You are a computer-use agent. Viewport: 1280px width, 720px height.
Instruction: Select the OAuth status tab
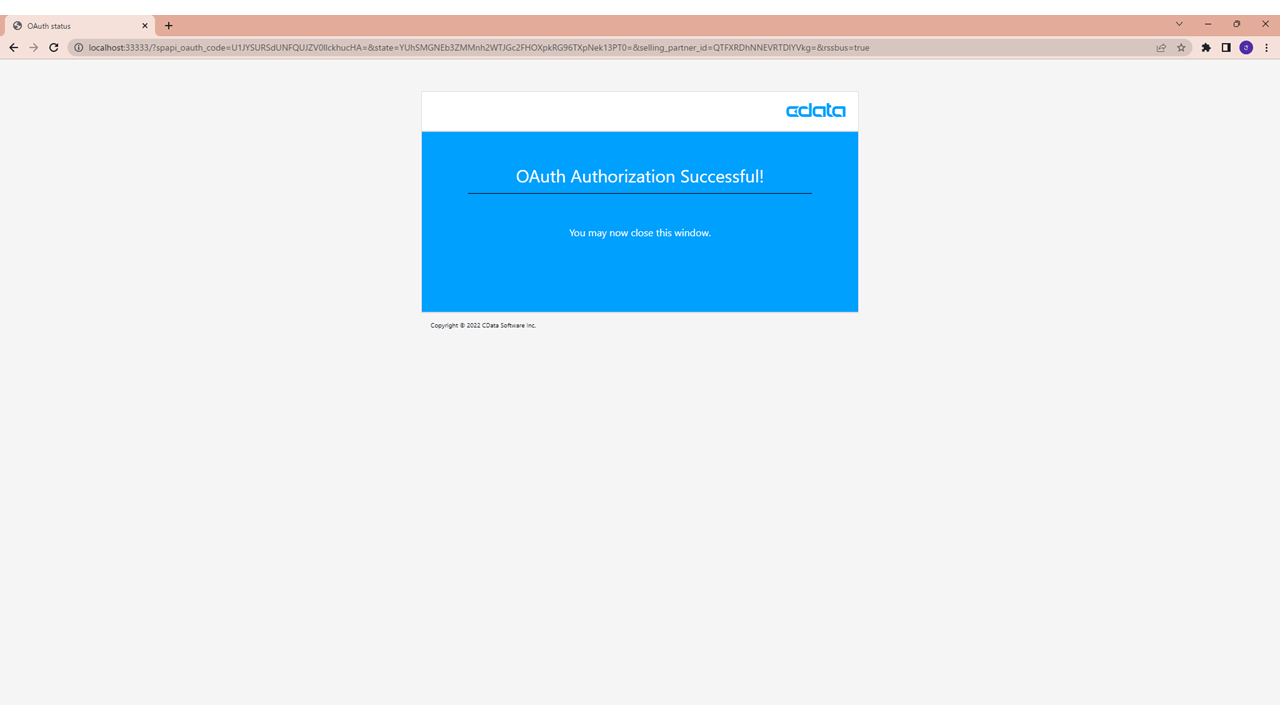80,26
